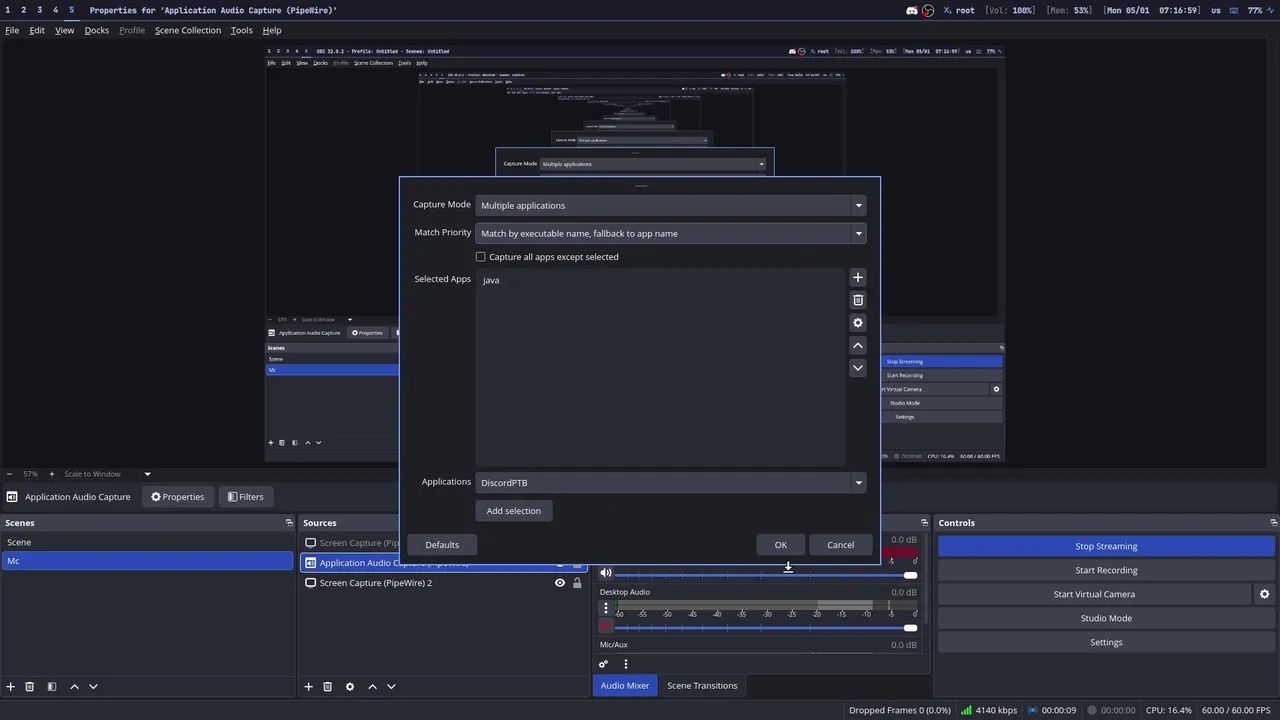
Task: Open the Filters button in the source toolbar
Action: (245, 497)
